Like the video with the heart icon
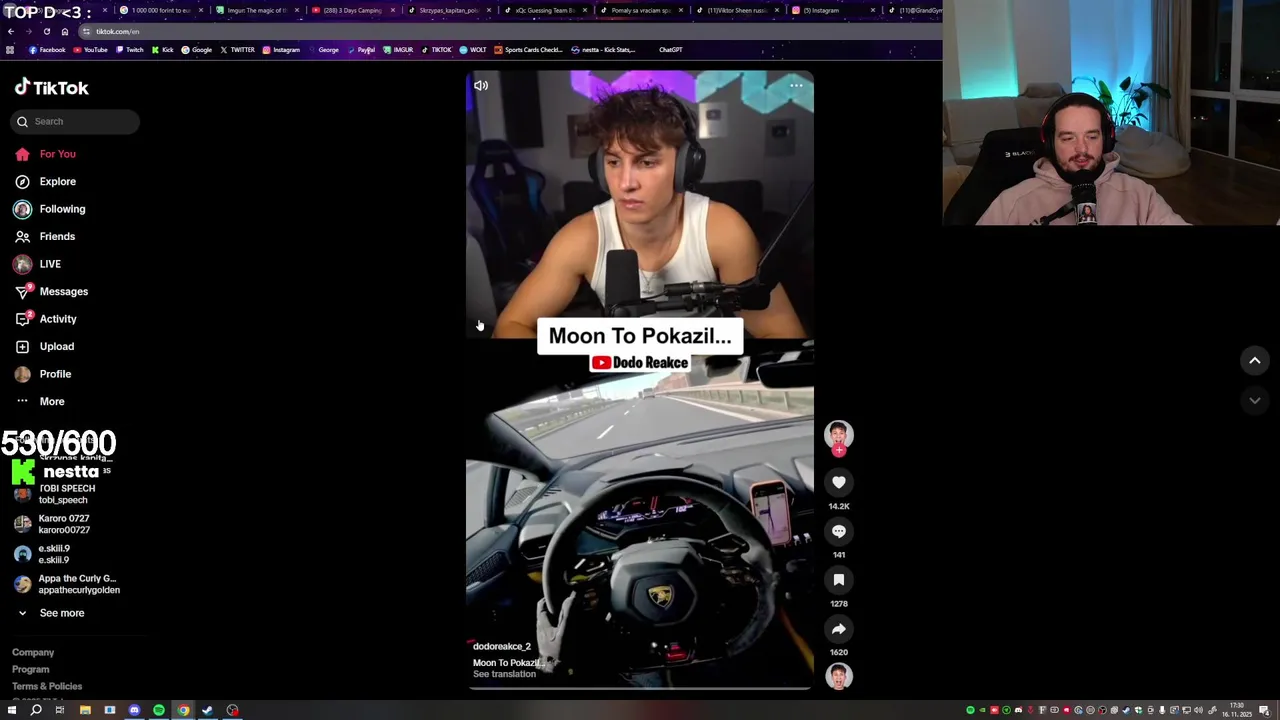 pos(839,483)
